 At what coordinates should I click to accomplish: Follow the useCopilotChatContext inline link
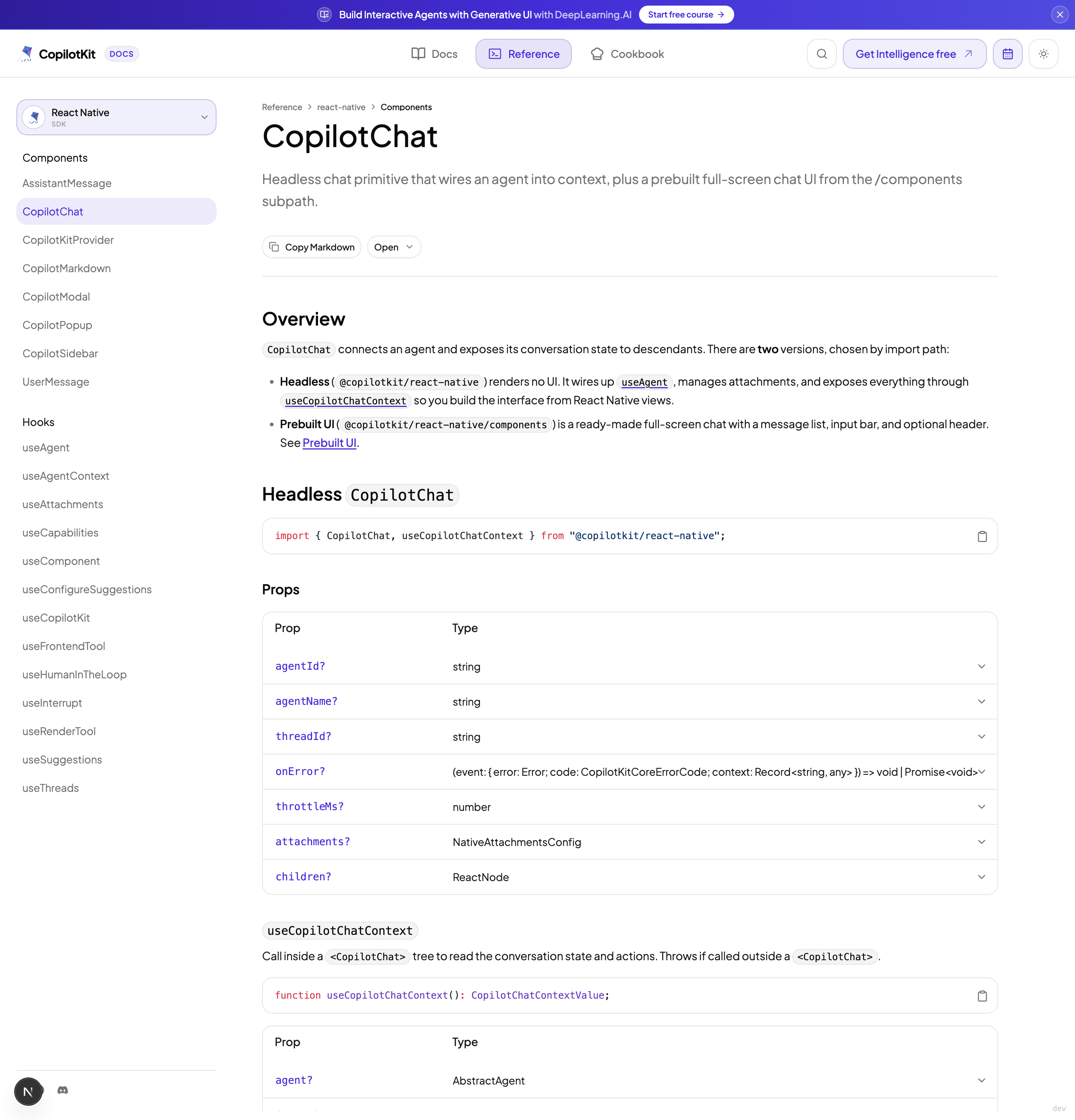346,401
